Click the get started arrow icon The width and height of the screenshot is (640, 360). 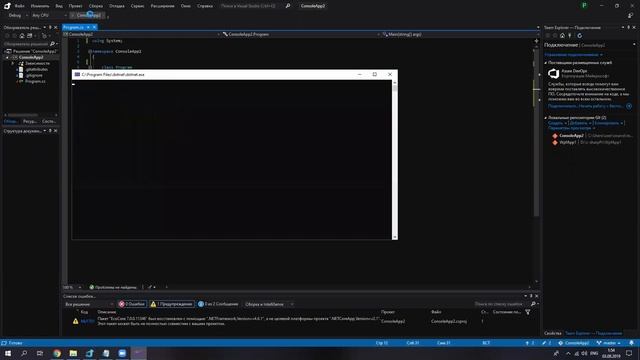[x=629, y=106]
